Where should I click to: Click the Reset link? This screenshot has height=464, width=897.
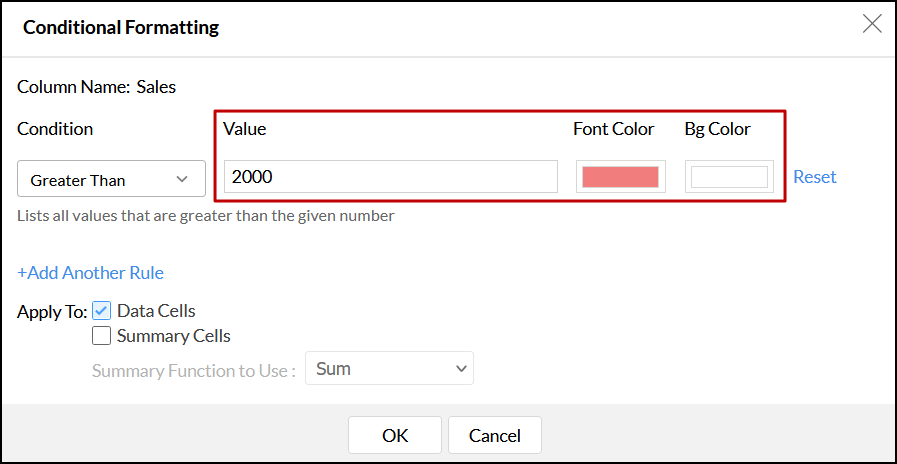(814, 177)
